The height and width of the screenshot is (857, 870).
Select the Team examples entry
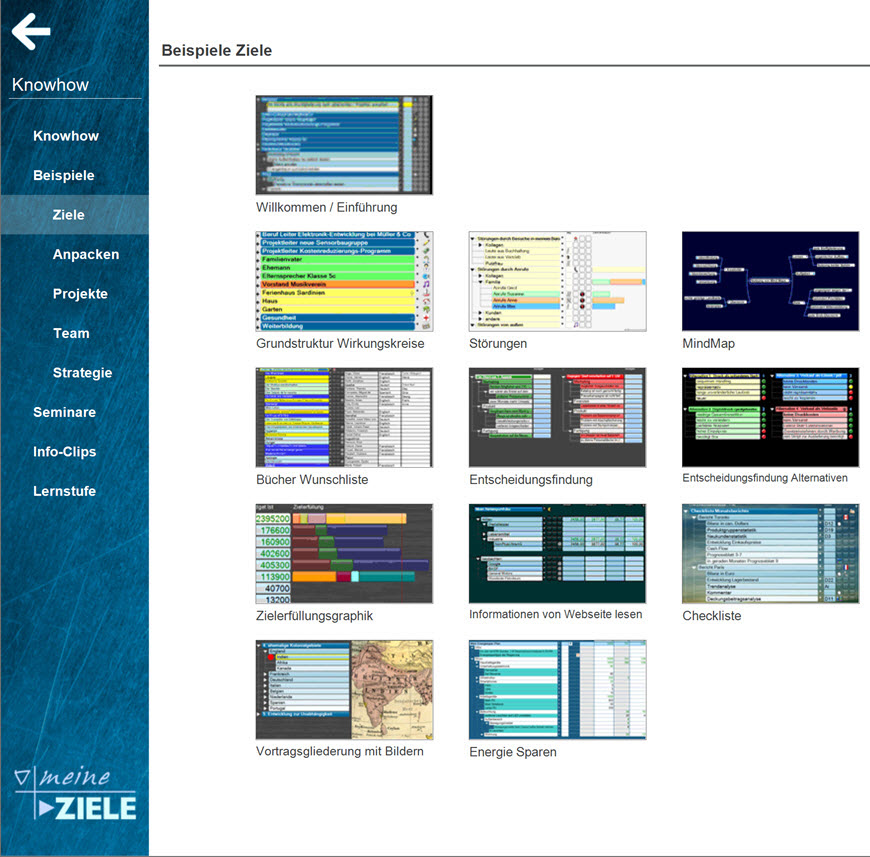tap(71, 333)
